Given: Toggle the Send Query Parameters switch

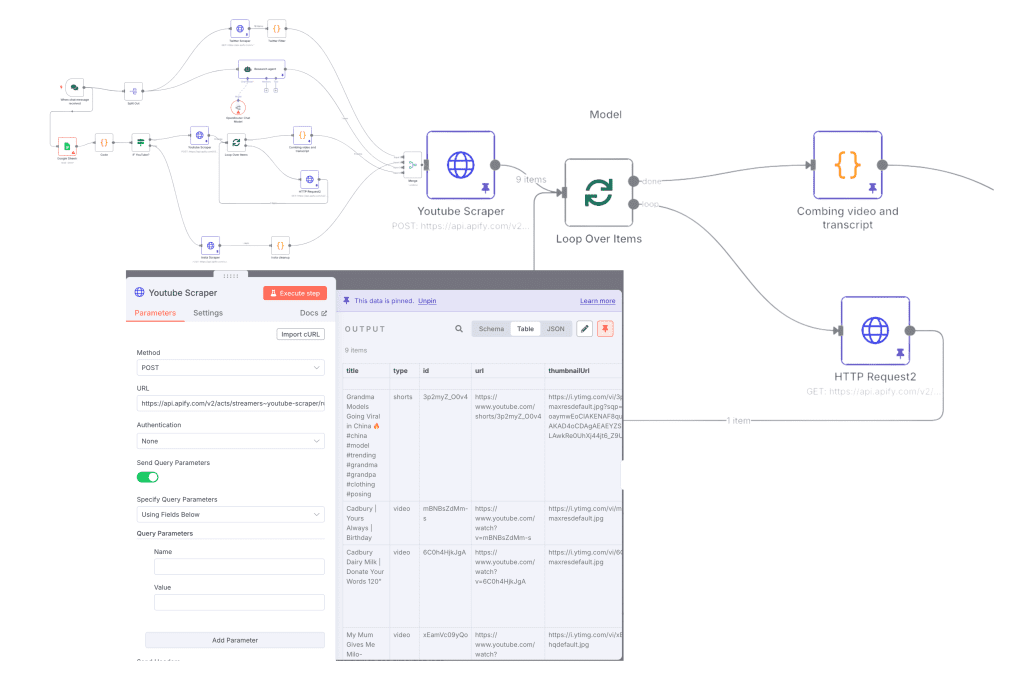Looking at the screenshot, I should point(148,477).
